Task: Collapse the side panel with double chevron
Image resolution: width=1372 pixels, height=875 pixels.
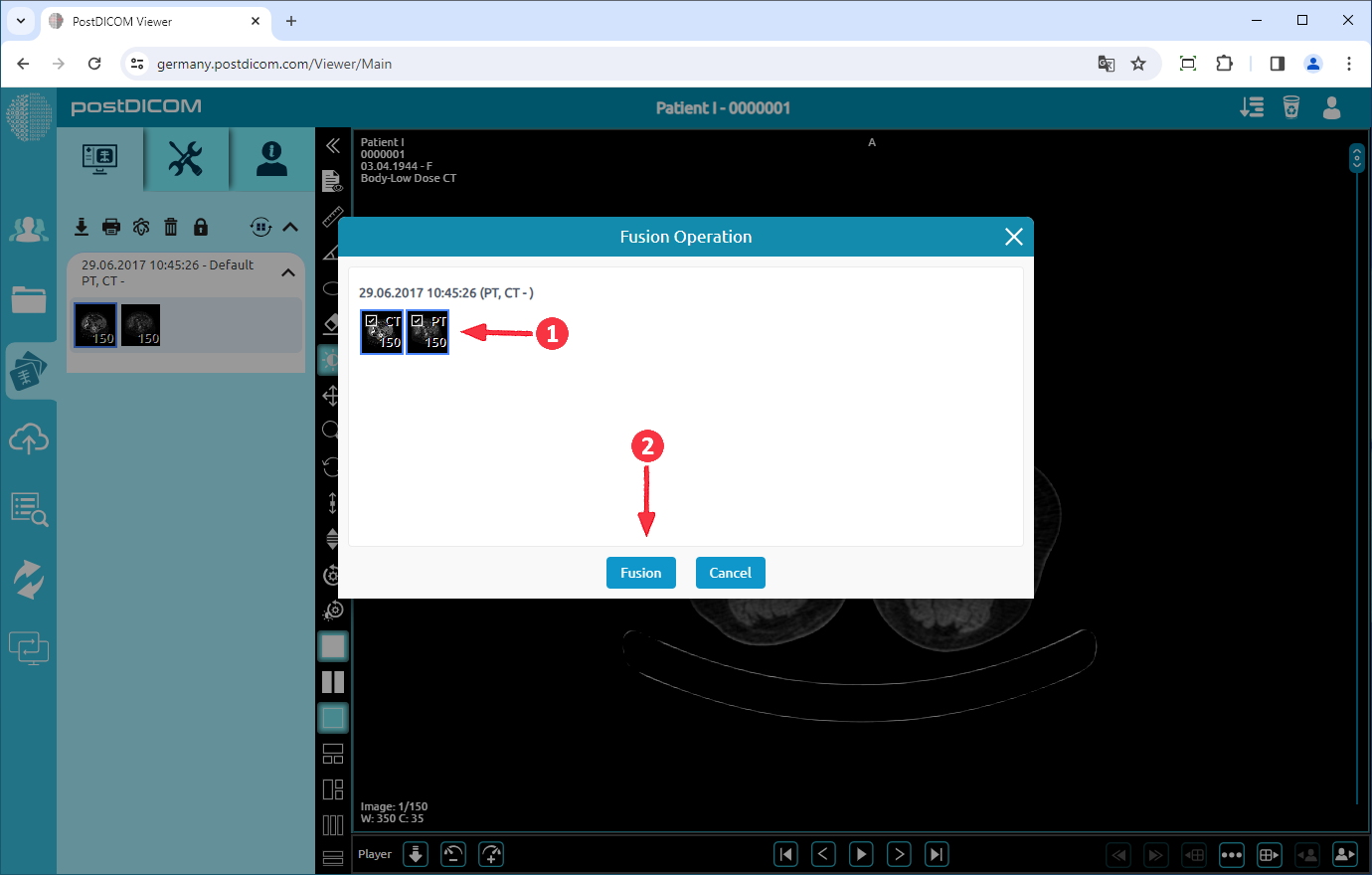Action: coord(333,145)
